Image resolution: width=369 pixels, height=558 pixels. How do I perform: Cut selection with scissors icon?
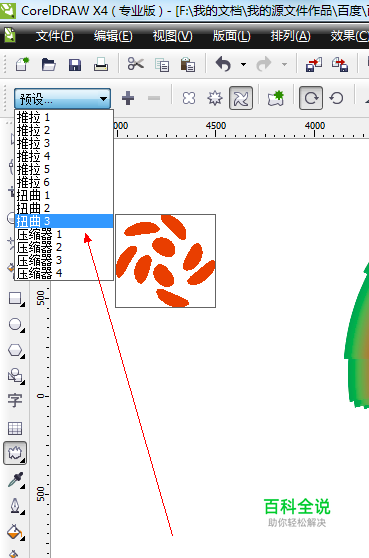pyautogui.click(x=136, y=64)
